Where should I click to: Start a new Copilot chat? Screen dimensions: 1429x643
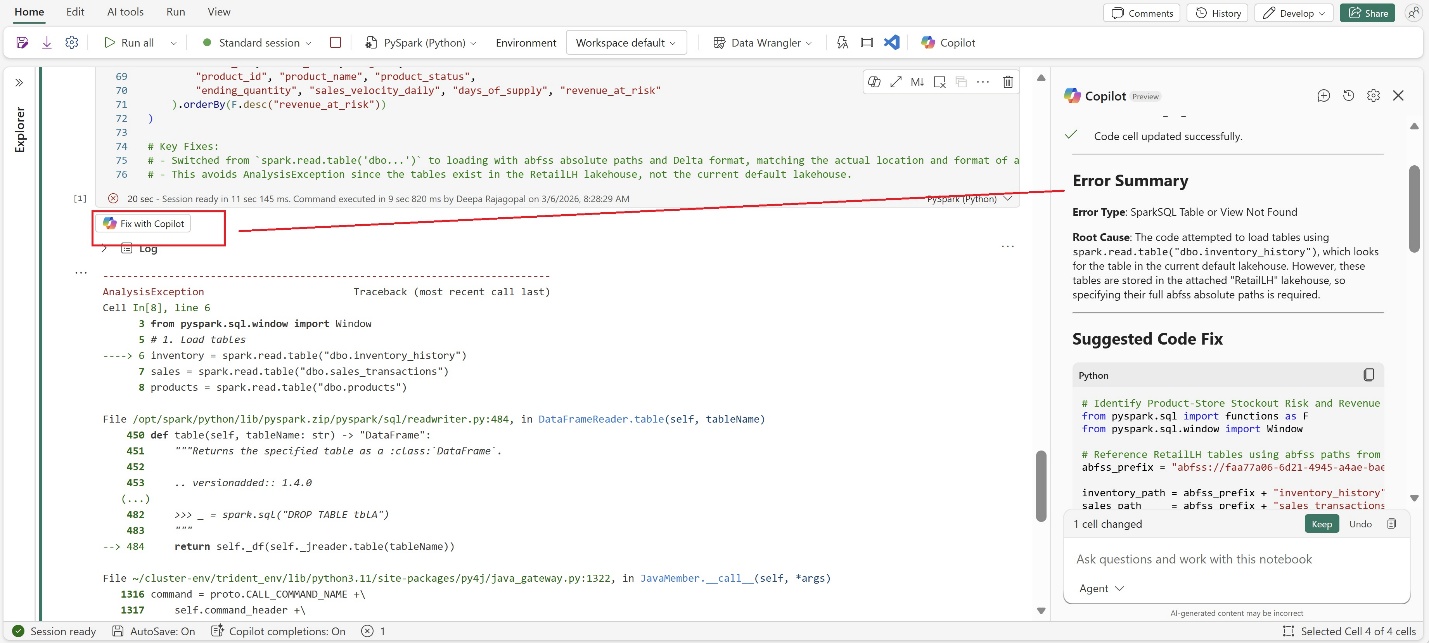click(1324, 95)
